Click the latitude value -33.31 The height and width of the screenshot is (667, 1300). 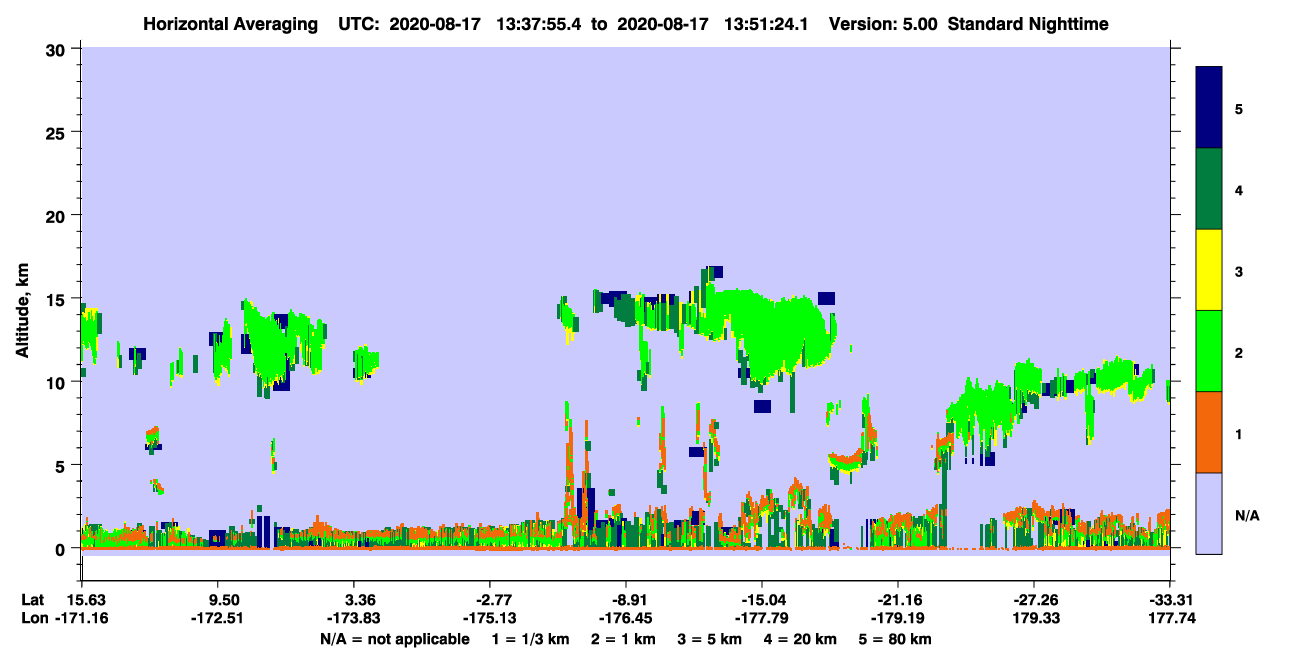1170,600
